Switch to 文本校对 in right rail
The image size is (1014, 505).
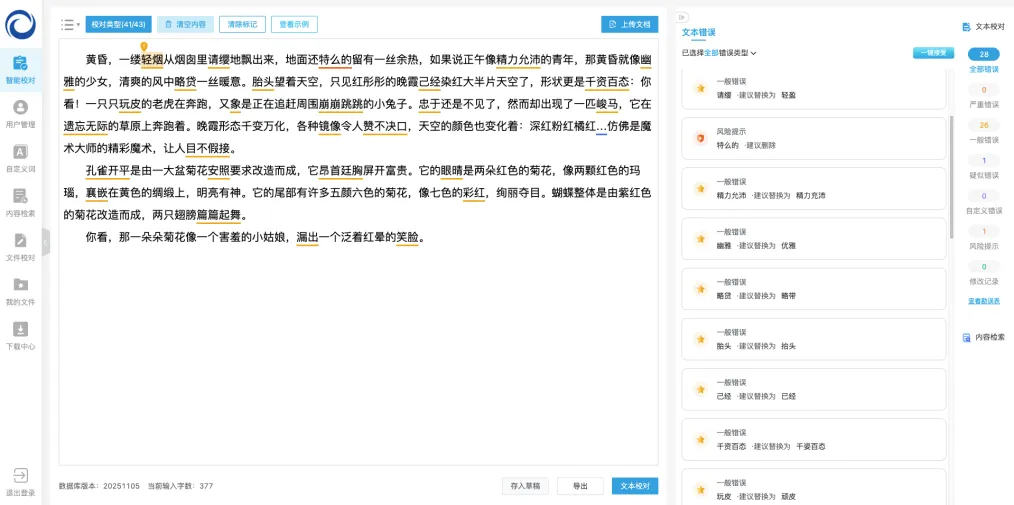point(984,27)
